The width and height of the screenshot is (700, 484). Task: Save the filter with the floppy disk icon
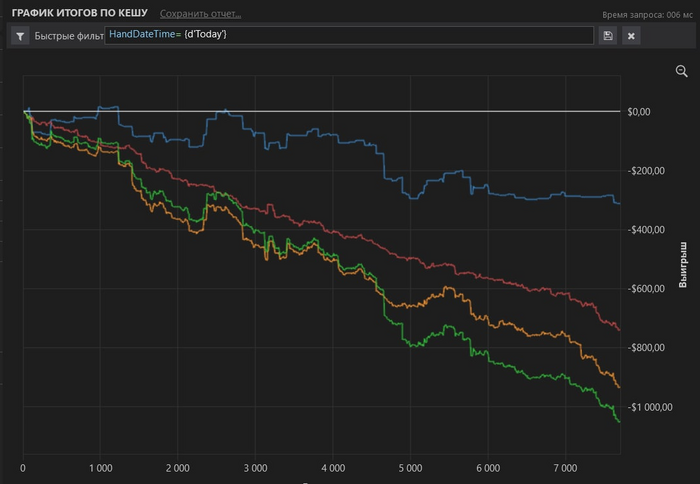[x=608, y=36]
